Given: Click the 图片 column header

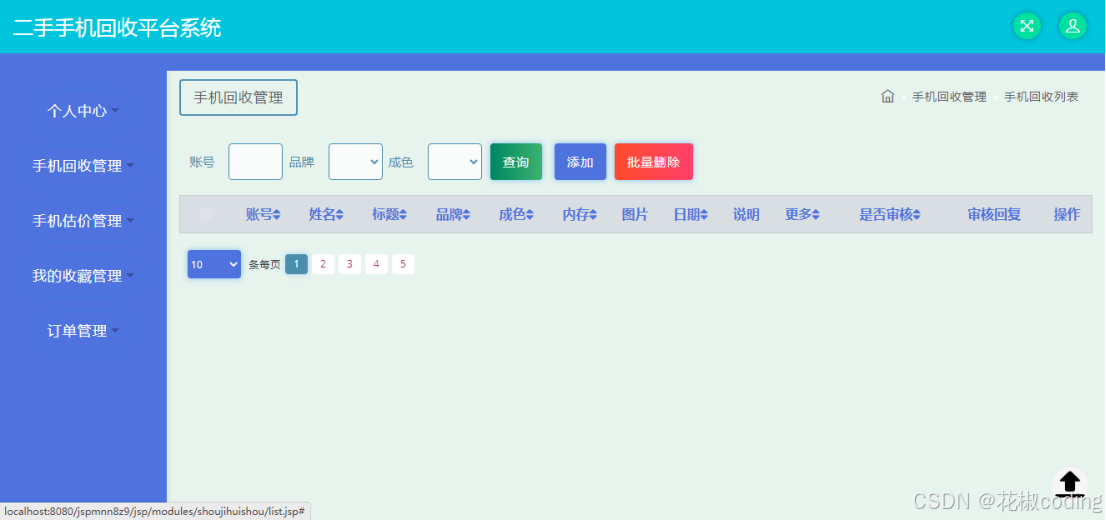Looking at the screenshot, I should [635, 214].
